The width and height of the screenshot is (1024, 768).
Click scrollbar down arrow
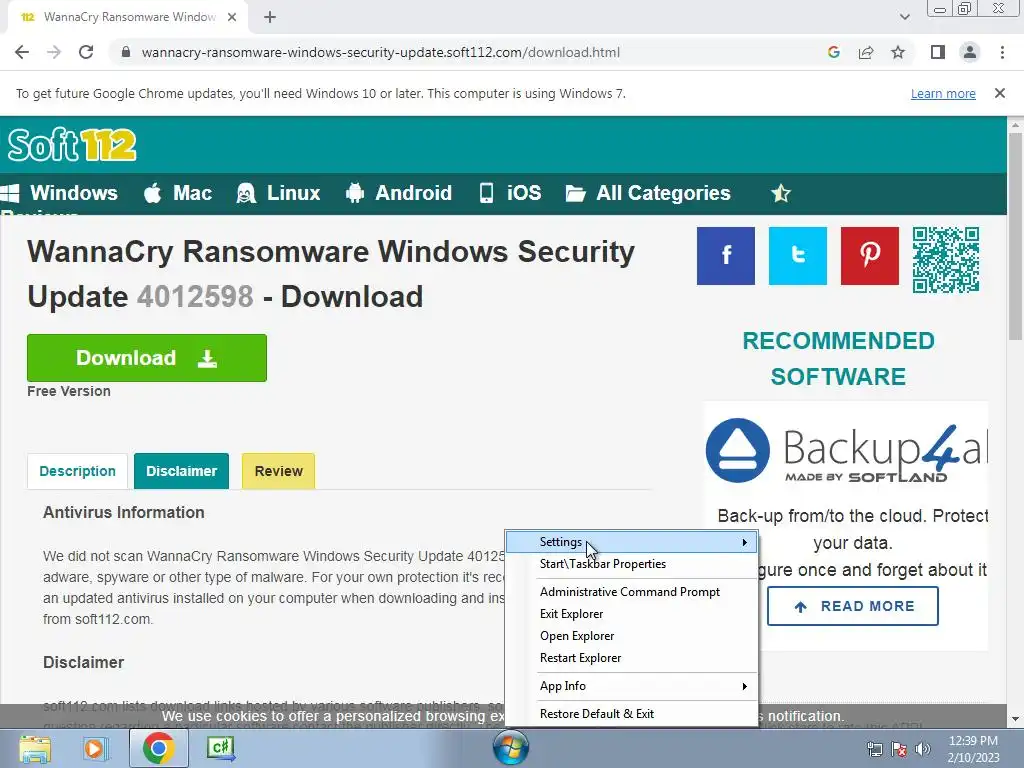(x=1015, y=719)
